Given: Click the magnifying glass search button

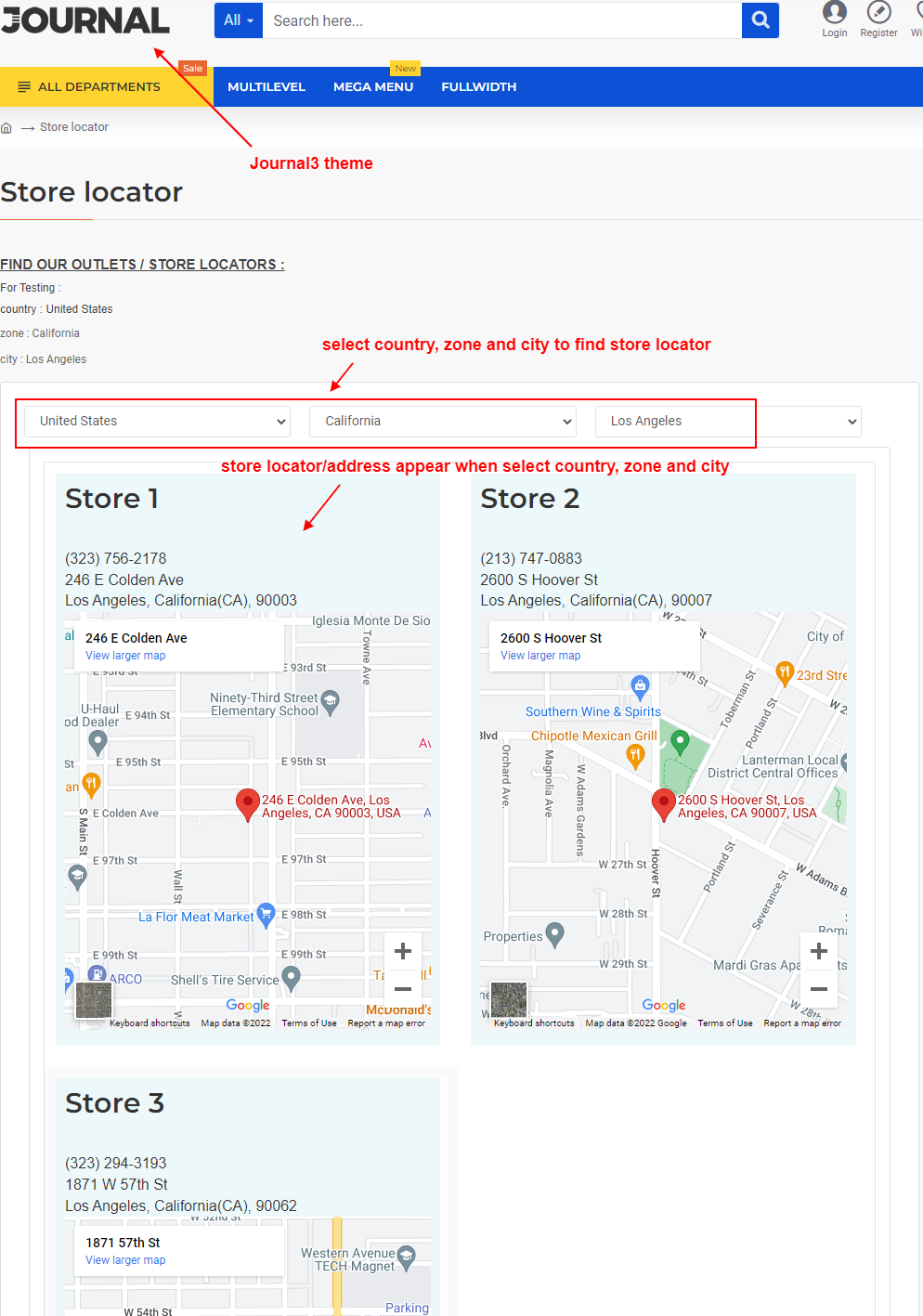Looking at the screenshot, I should (x=760, y=20).
